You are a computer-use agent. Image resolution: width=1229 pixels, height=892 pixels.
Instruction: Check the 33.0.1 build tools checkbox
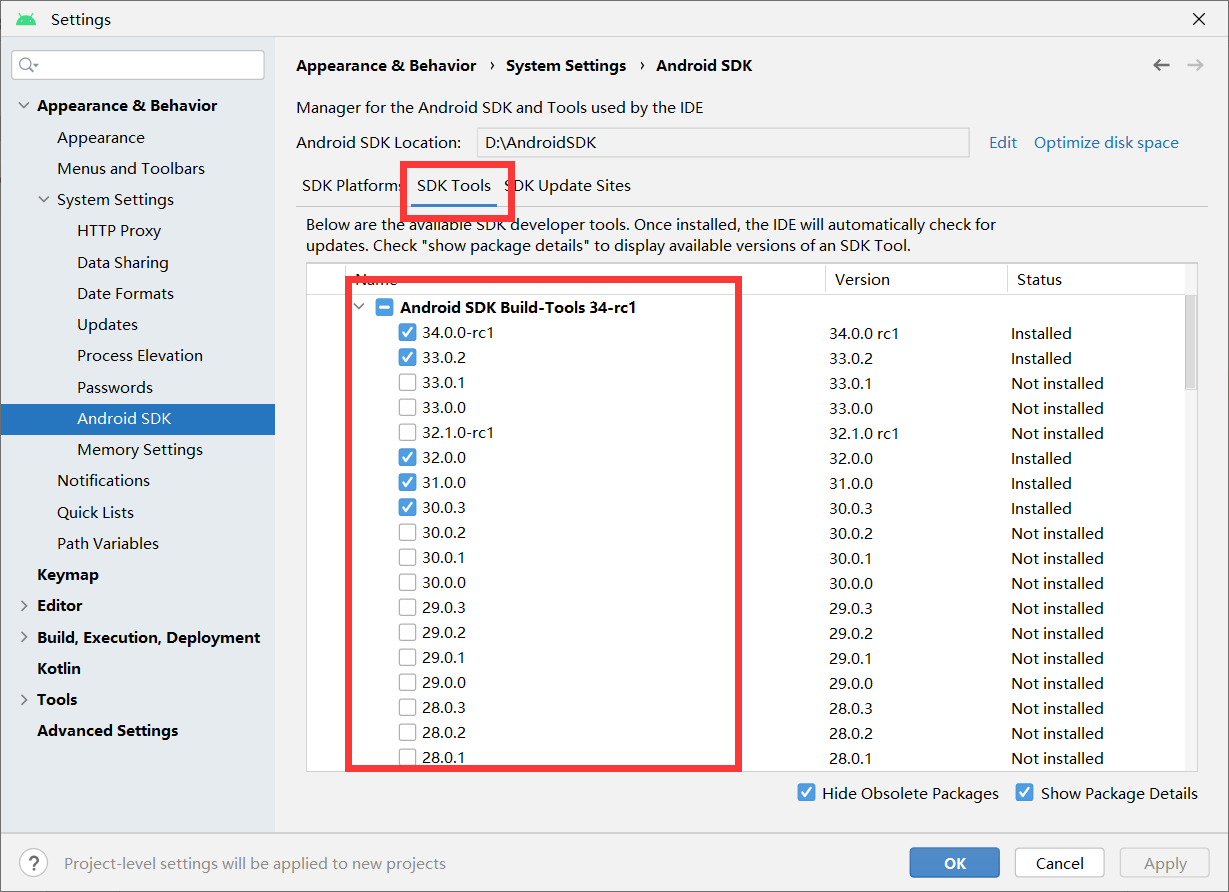click(x=407, y=383)
